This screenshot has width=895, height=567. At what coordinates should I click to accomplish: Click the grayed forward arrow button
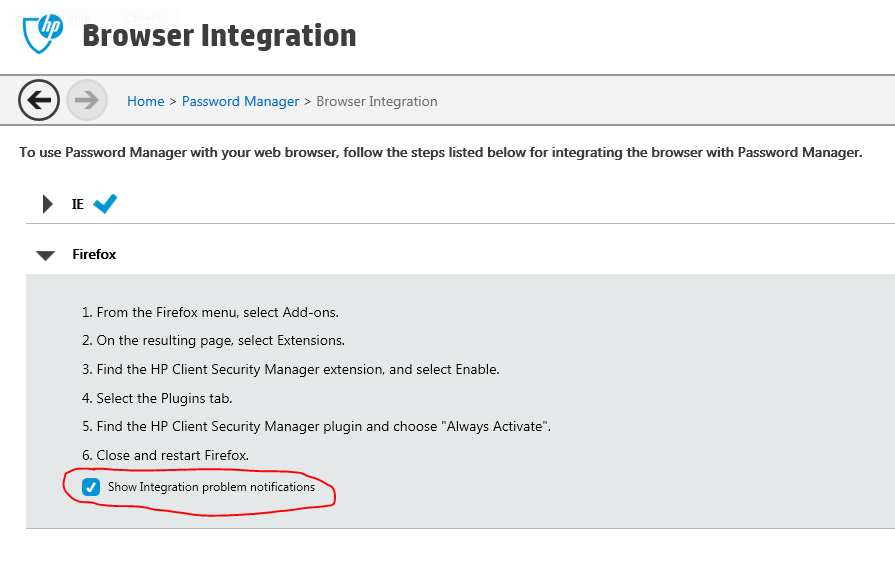pos(87,100)
